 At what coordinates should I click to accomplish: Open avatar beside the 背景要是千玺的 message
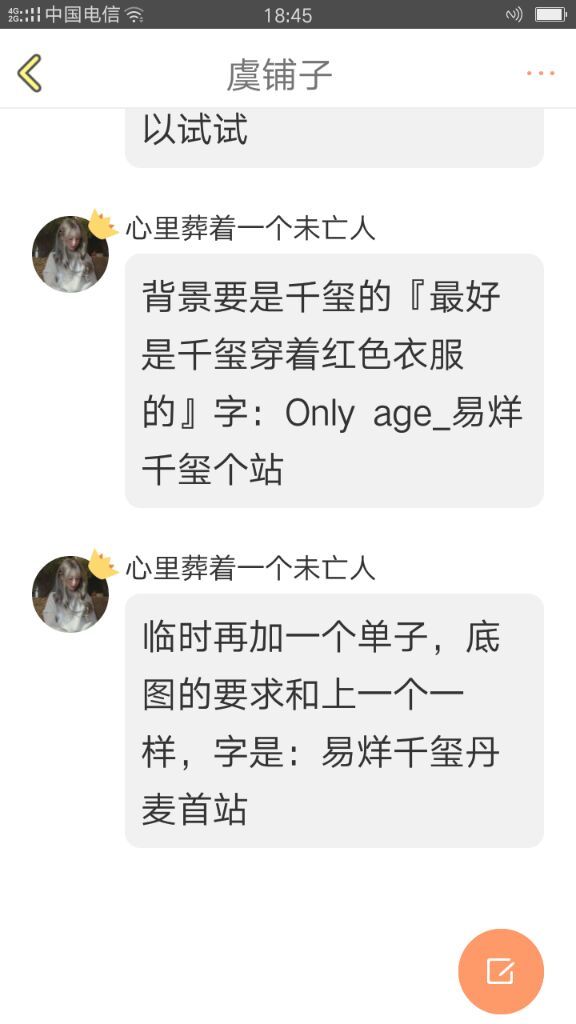[x=71, y=254]
